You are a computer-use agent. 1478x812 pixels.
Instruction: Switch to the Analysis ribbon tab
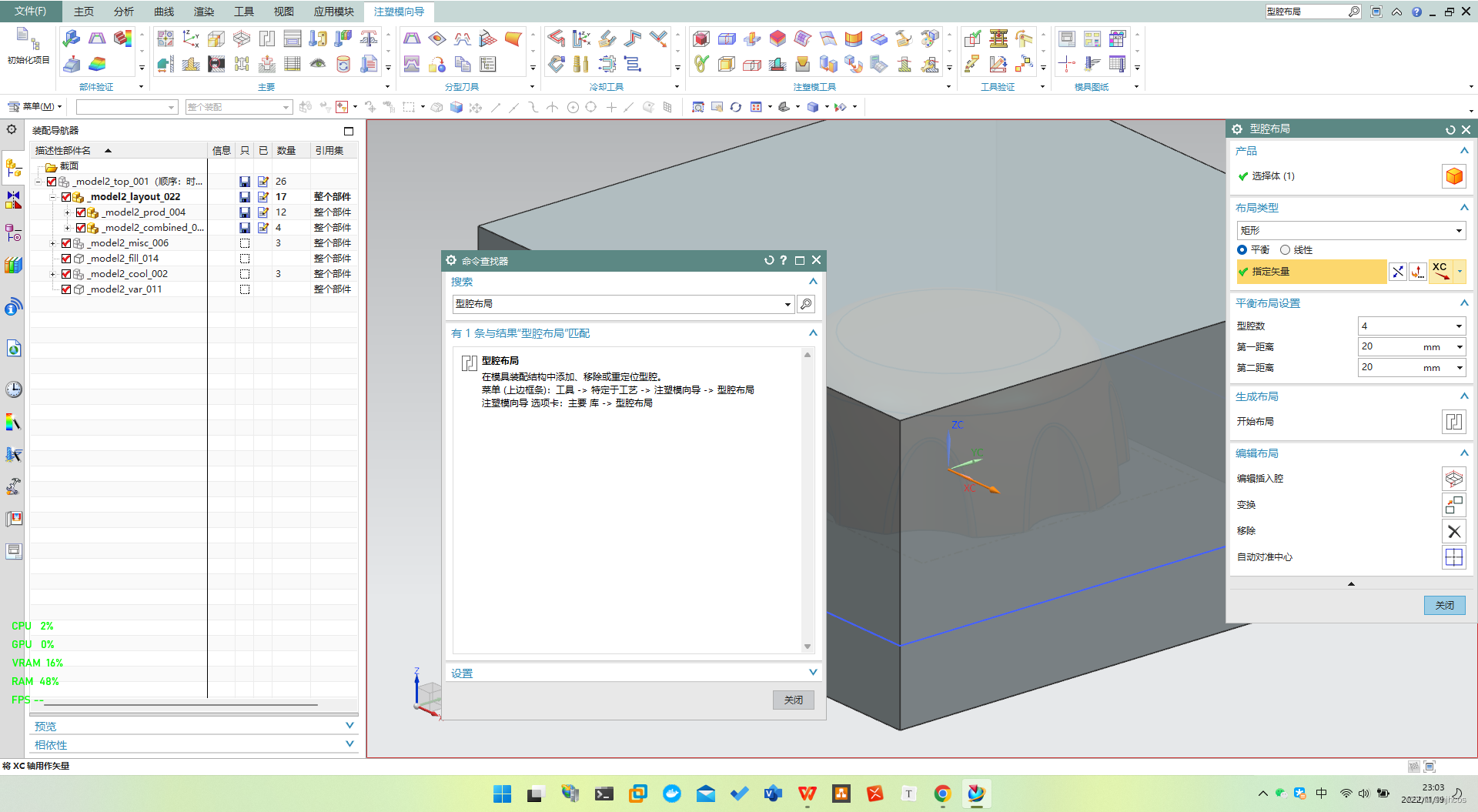(124, 12)
